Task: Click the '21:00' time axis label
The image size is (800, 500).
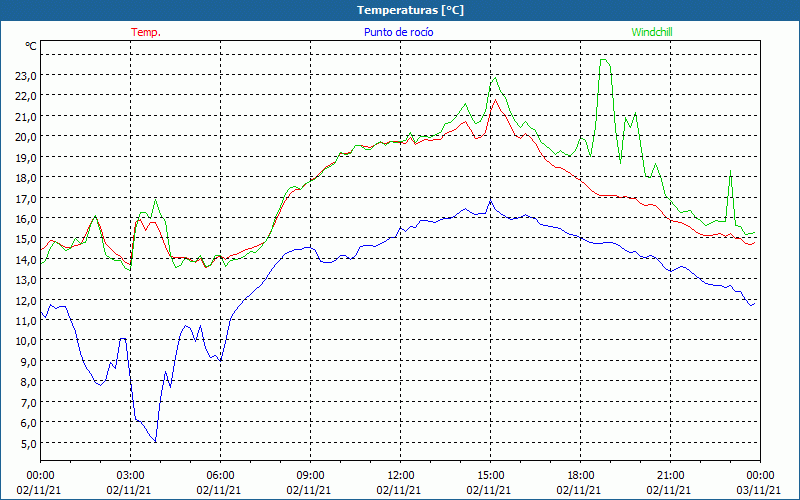Action: tap(670, 475)
